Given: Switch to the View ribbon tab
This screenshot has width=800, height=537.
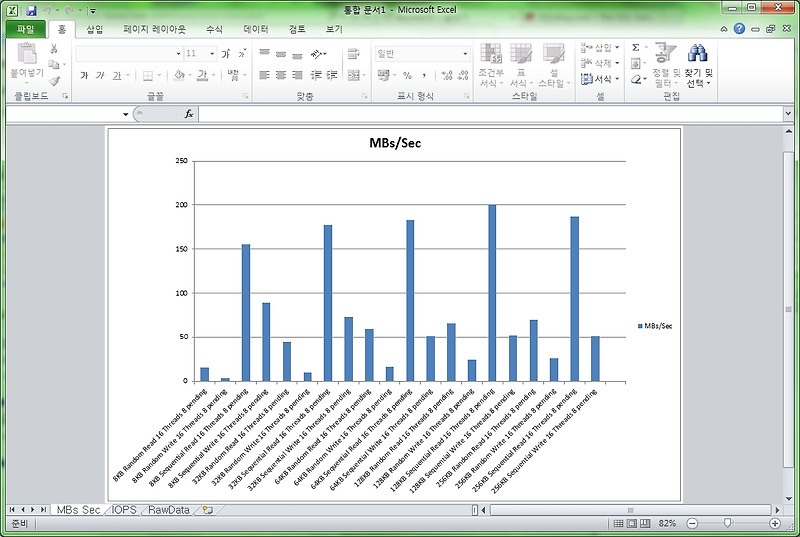Looking at the screenshot, I should coord(334,29).
